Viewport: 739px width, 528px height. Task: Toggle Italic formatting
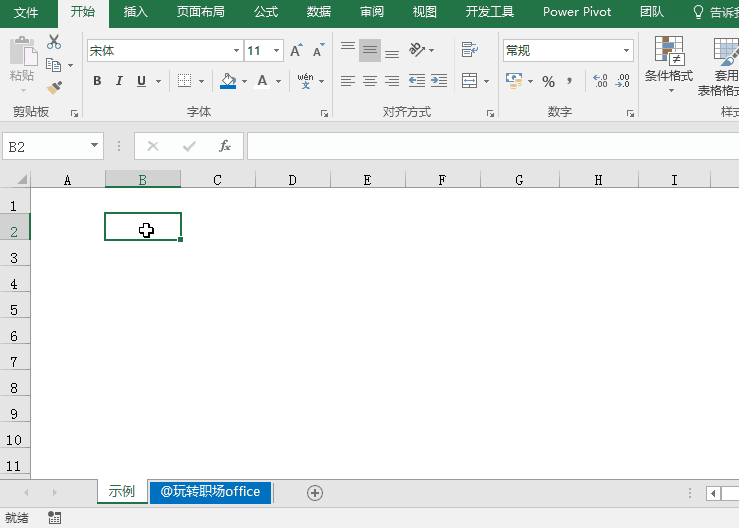pos(119,81)
